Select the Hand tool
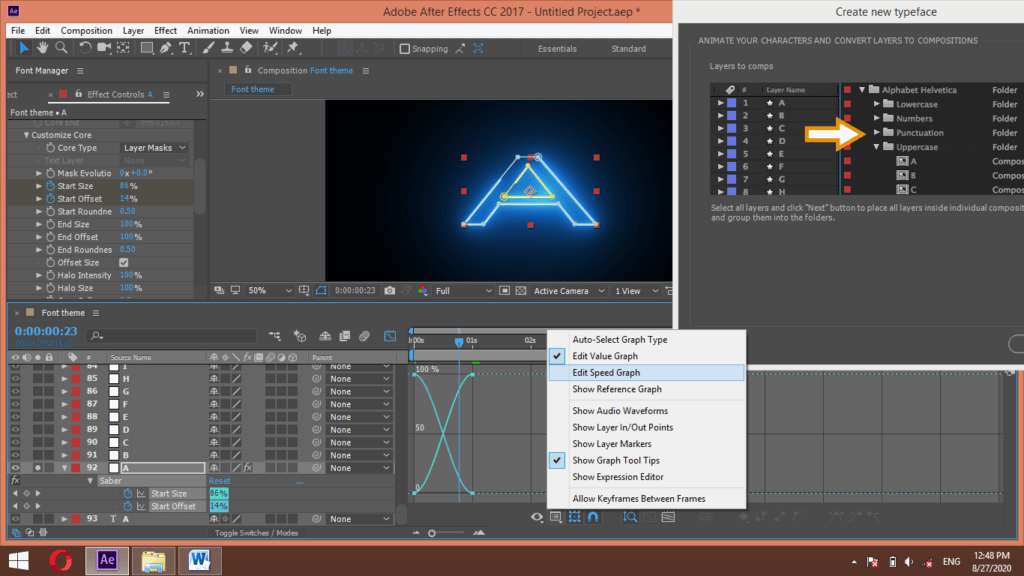This screenshot has width=1024, height=576. click(42, 48)
